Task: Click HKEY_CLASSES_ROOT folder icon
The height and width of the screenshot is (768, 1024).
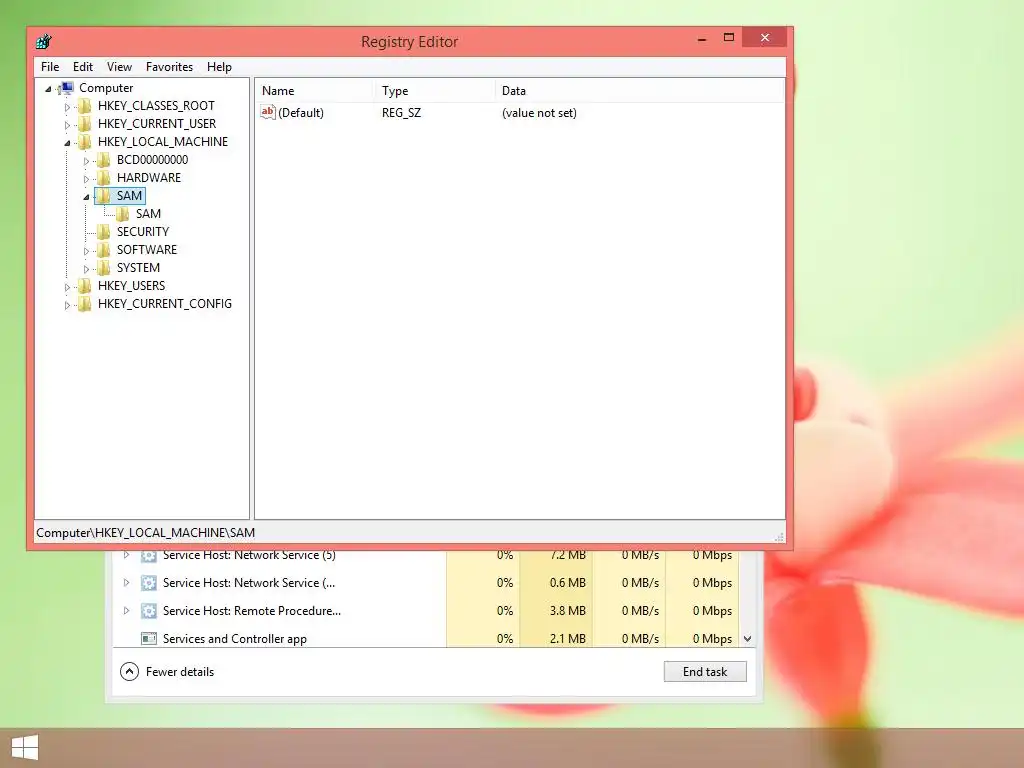Action: click(x=84, y=106)
